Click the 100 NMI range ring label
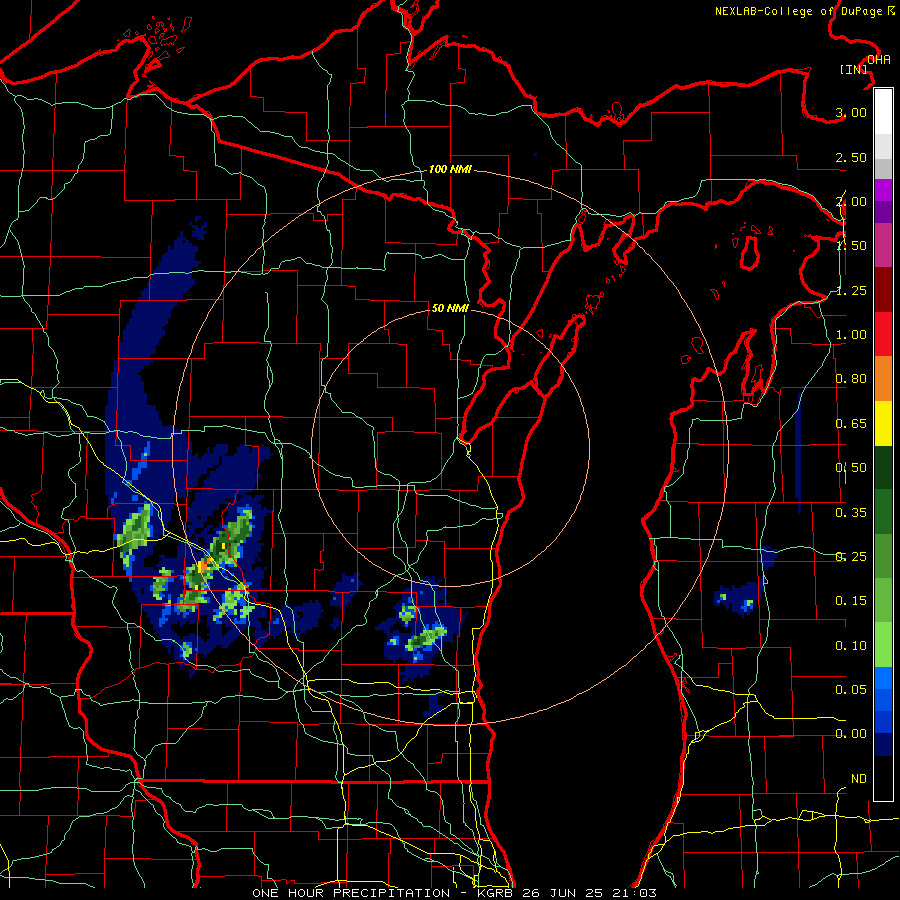 450,169
